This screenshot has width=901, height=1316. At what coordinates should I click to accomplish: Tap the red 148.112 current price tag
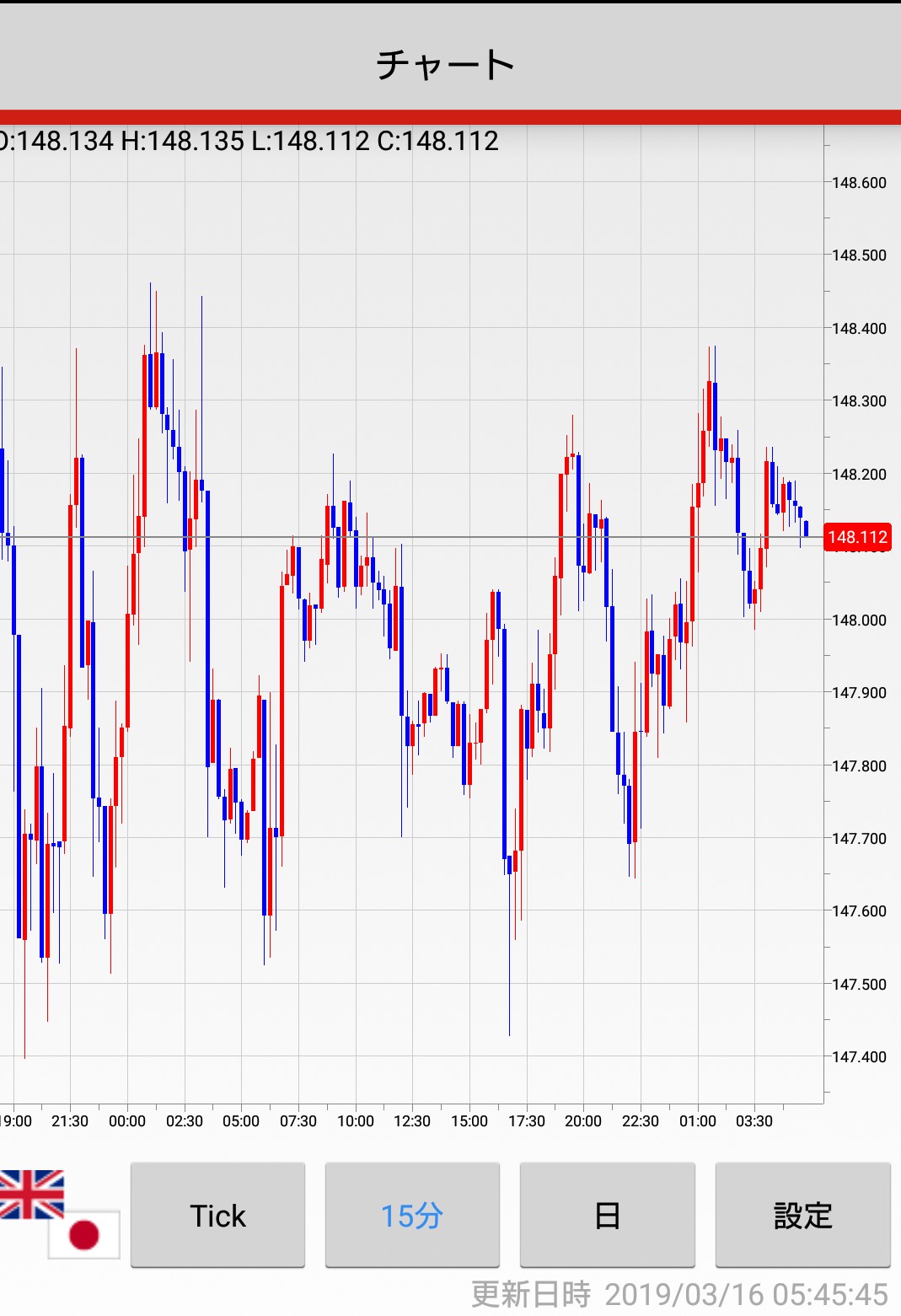857,537
